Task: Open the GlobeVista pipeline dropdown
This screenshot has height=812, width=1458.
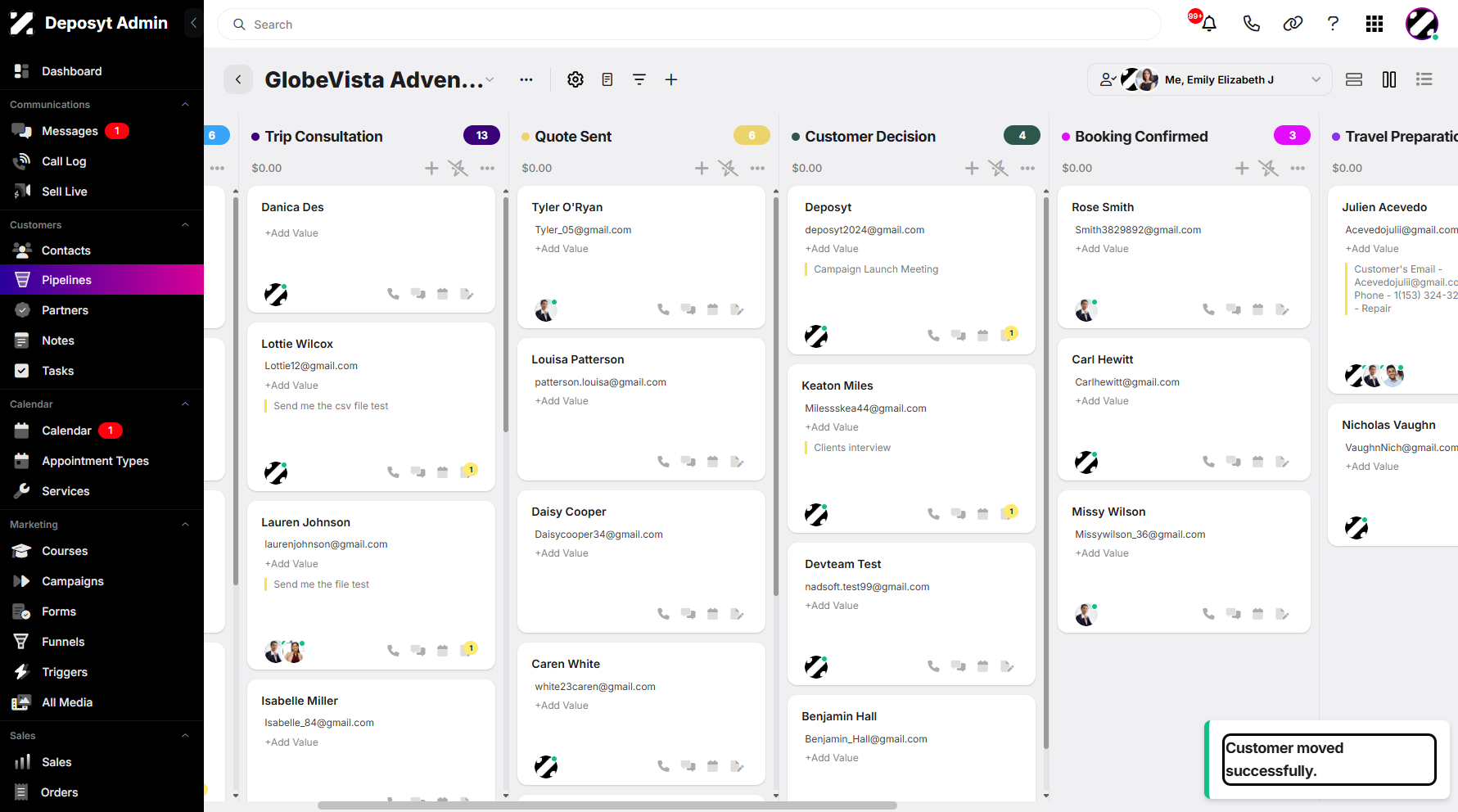Action: coord(490,80)
